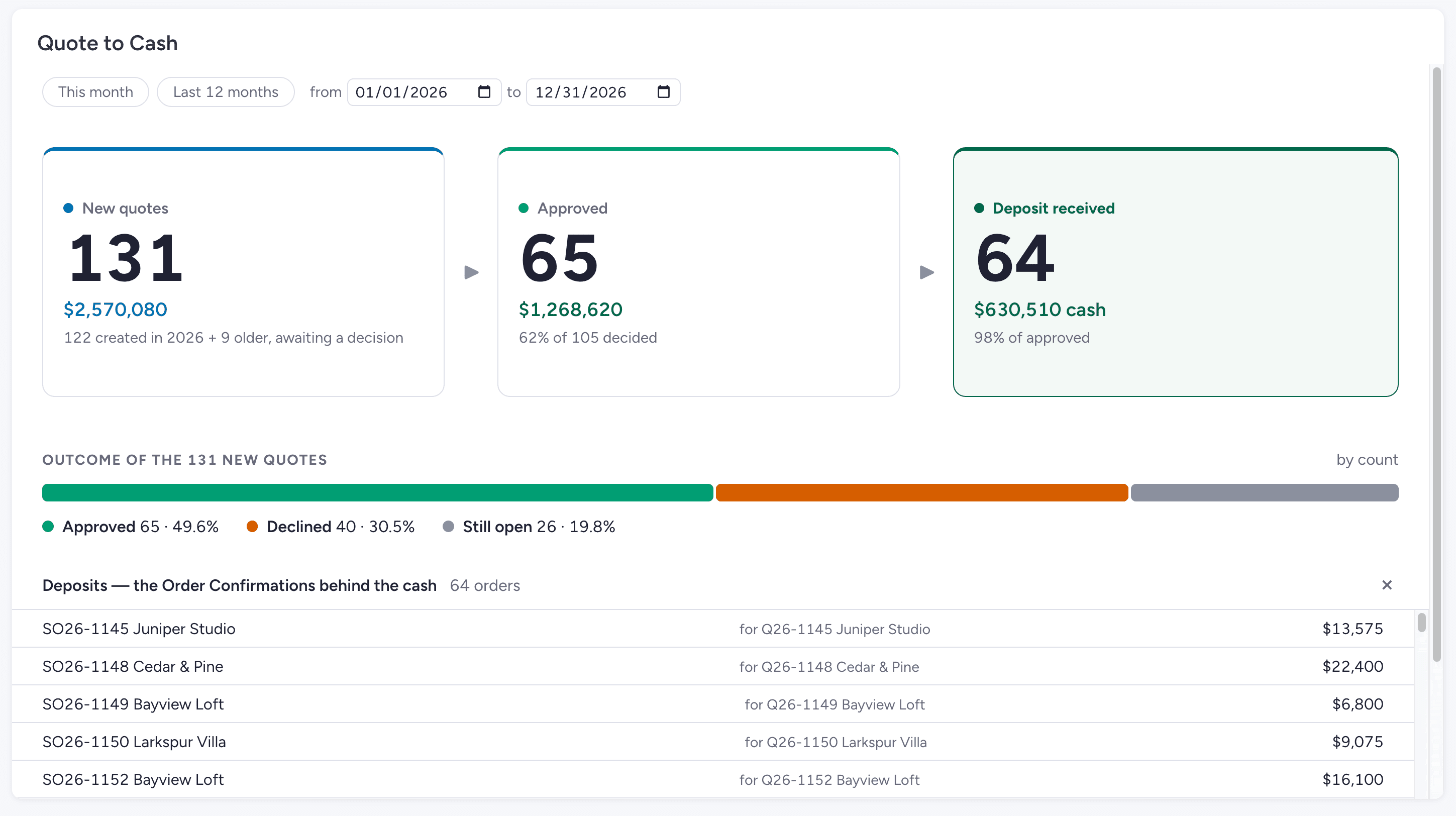Click the green Approved bar segment

pyautogui.click(x=378, y=492)
